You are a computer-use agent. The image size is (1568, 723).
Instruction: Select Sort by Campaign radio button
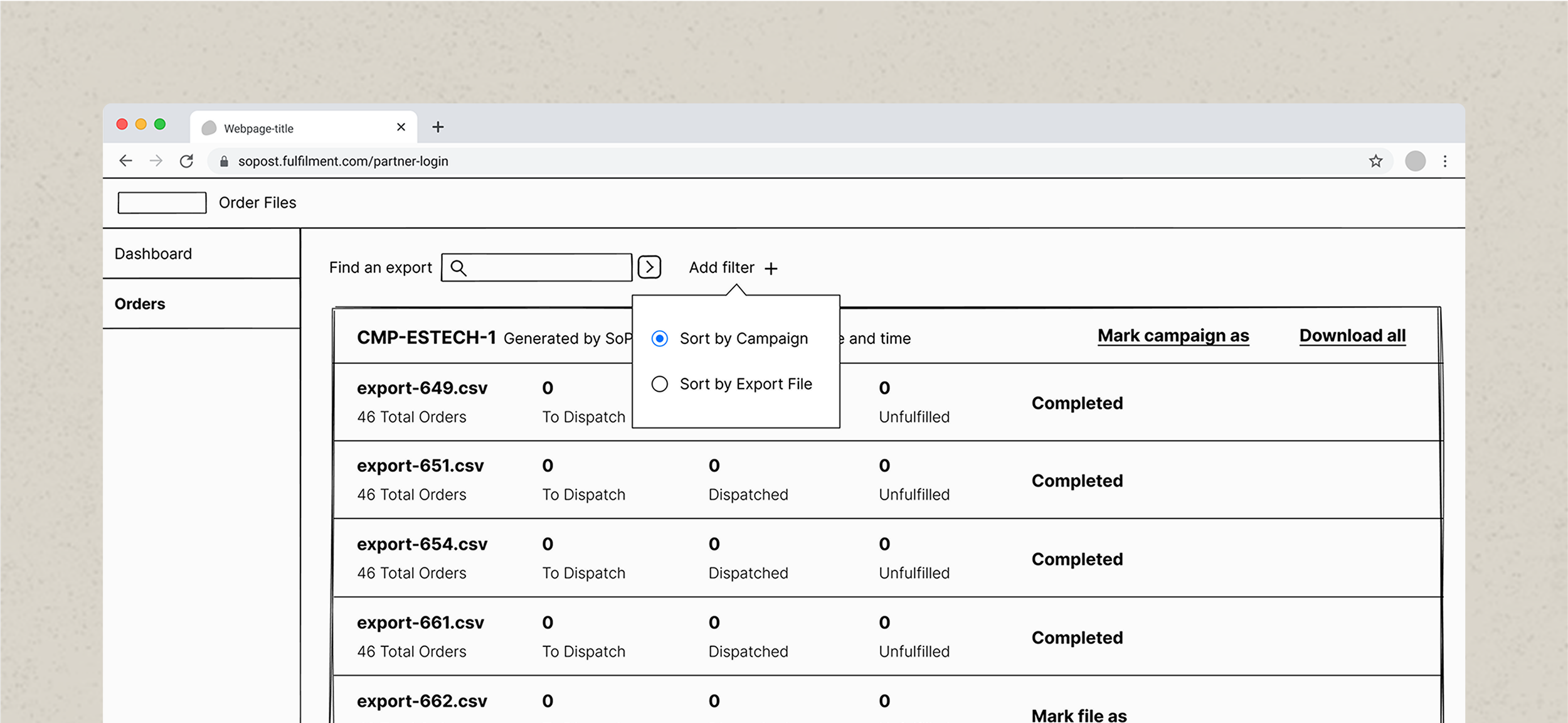click(x=659, y=338)
